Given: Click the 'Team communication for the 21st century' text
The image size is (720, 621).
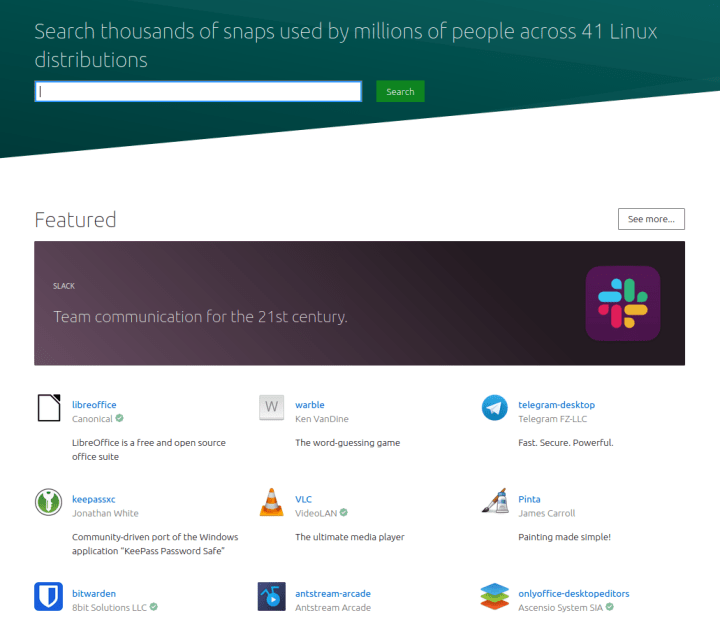Looking at the screenshot, I should point(200,316).
